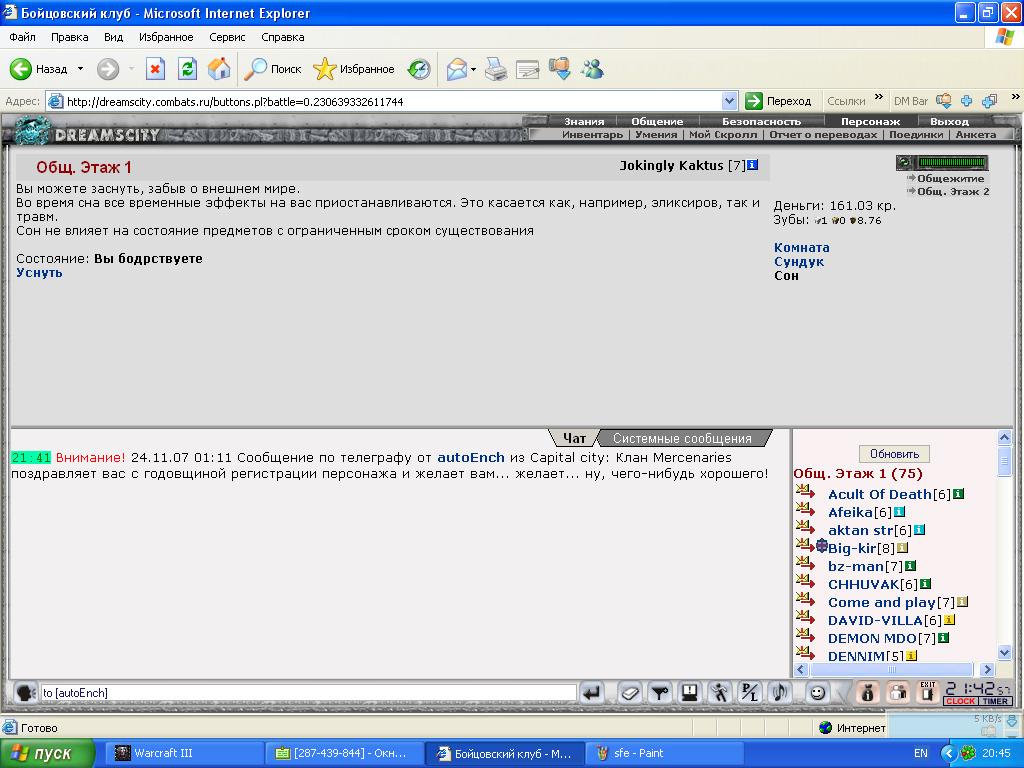
Task: Switch to Системные сообщения tab
Action: pos(682,438)
